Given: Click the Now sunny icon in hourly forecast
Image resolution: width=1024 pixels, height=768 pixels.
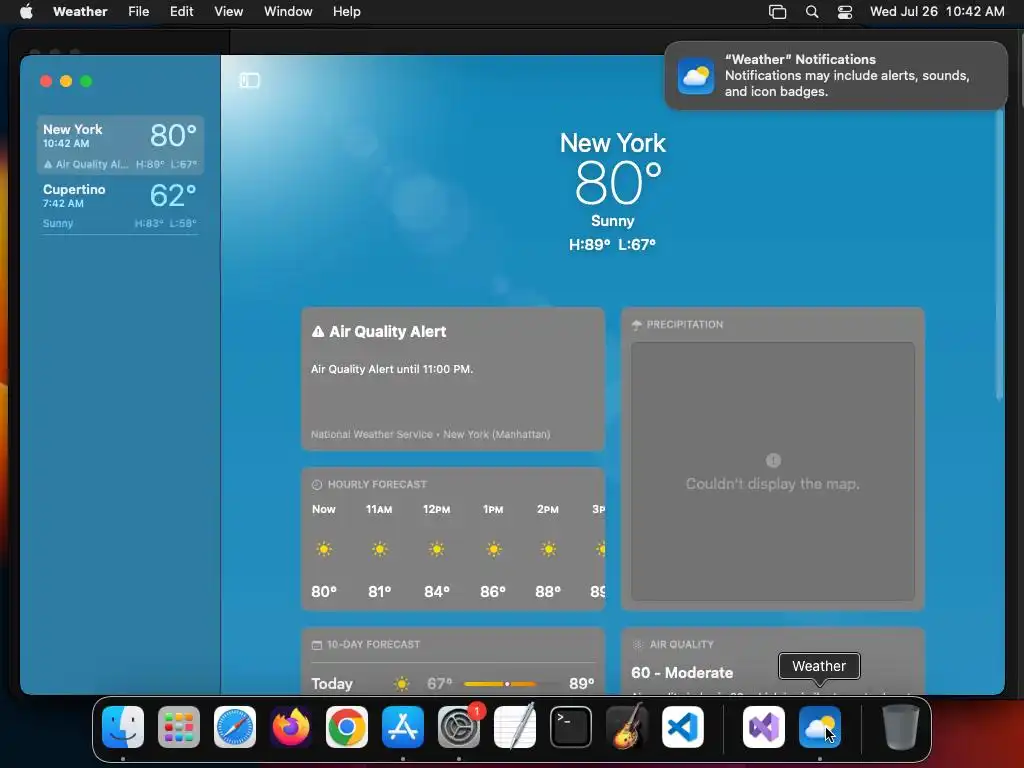Looking at the screenshot, I should pyautogui.click(x=324, y=549).
